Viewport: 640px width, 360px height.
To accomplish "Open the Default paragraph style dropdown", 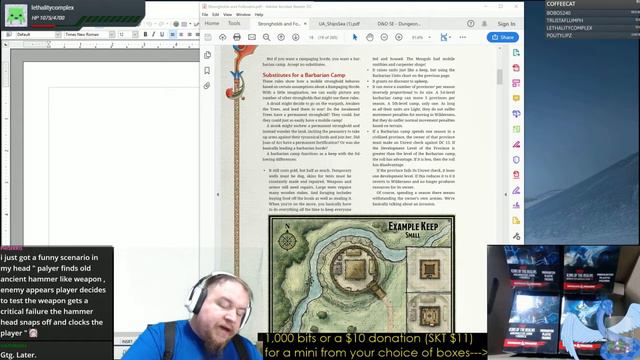I will (58, 35).
